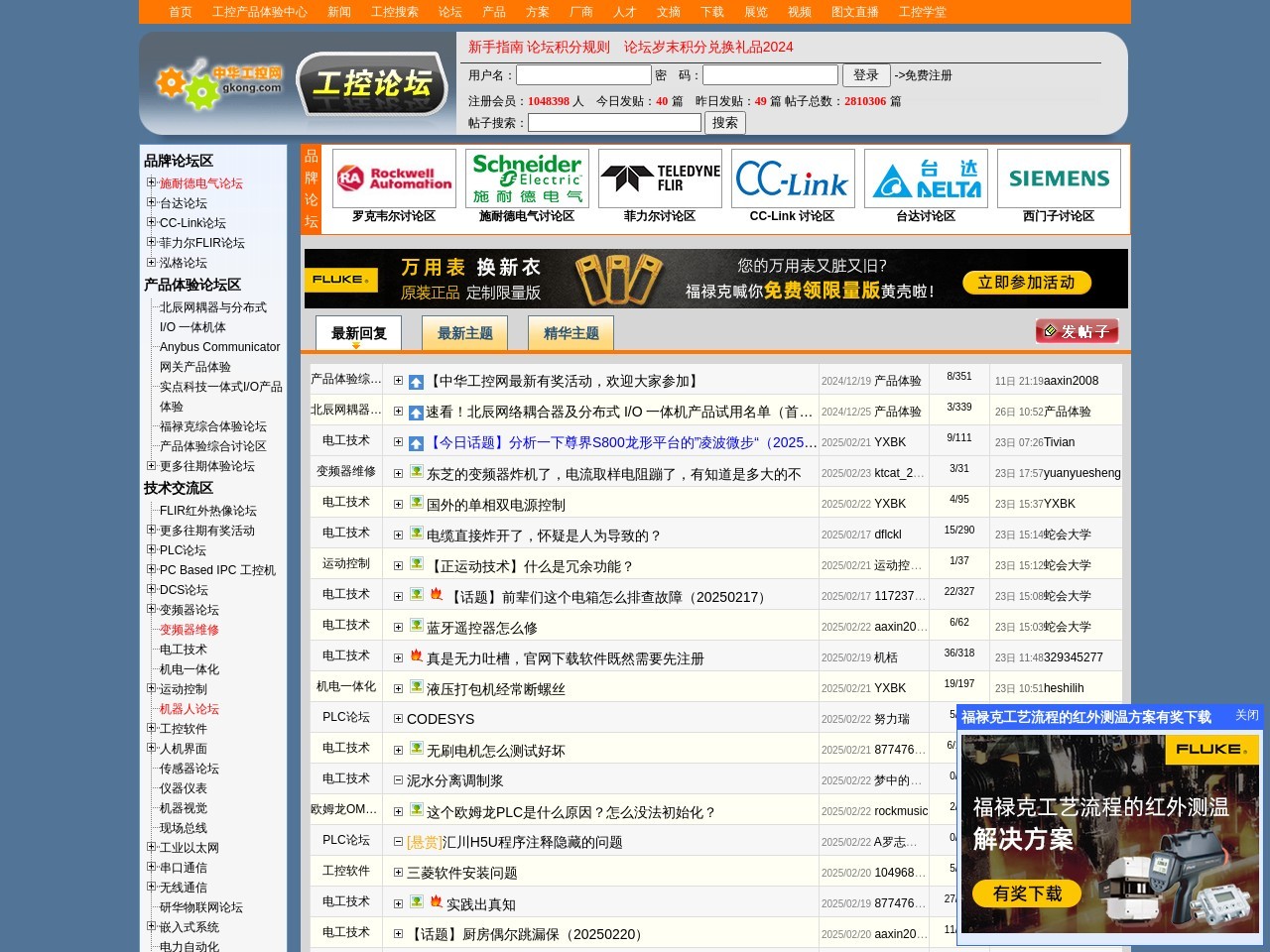The width and height of the screenshot is (1270, 952).
Task: Focus the 用户名 input field
Action: pos(583,75)
